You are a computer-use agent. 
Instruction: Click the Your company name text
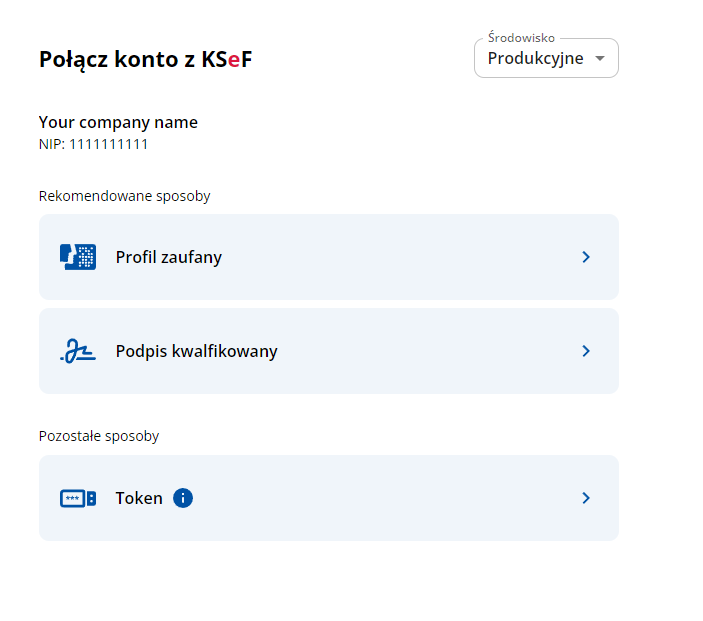pyautogui.click(x=118, y=122)
